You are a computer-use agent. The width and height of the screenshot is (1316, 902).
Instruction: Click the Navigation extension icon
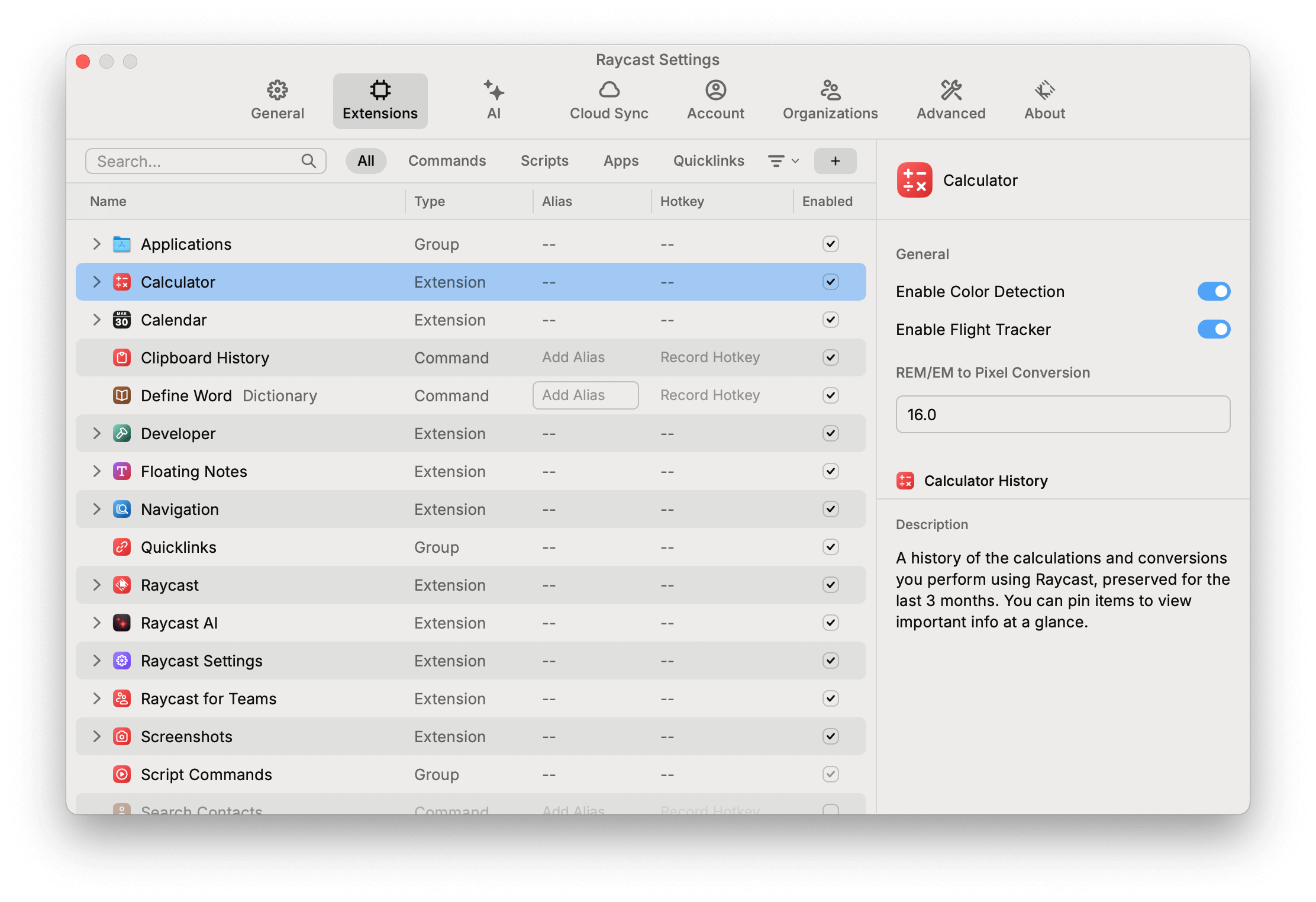point(122,509)
